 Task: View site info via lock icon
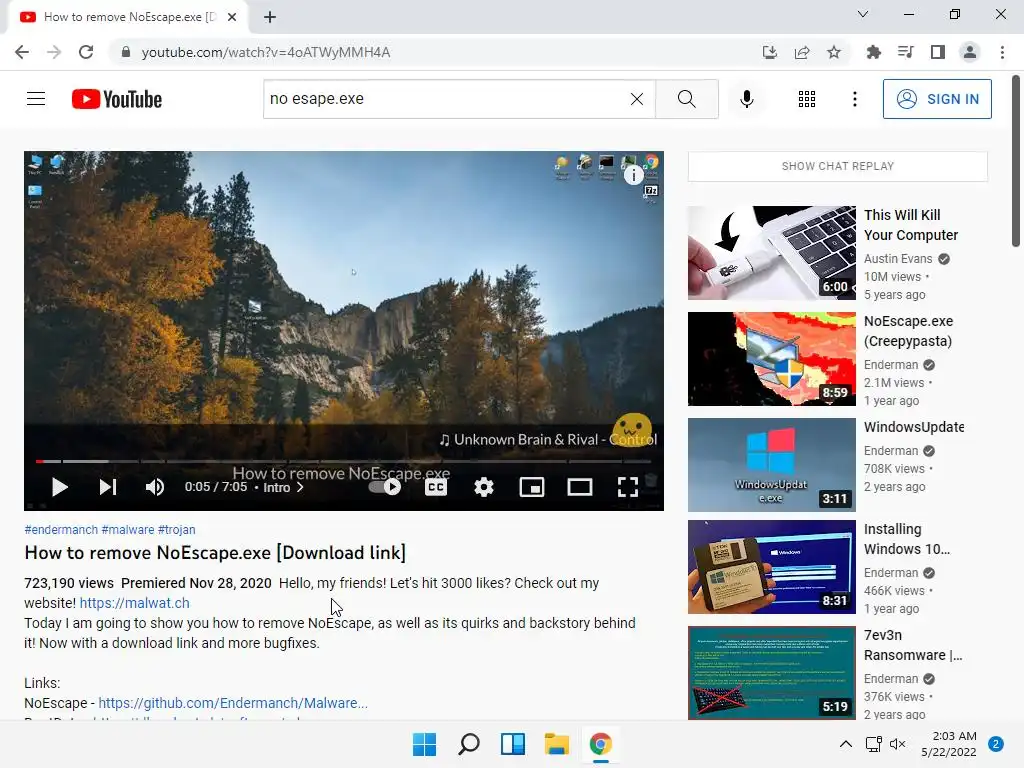(x=125, y=52)
